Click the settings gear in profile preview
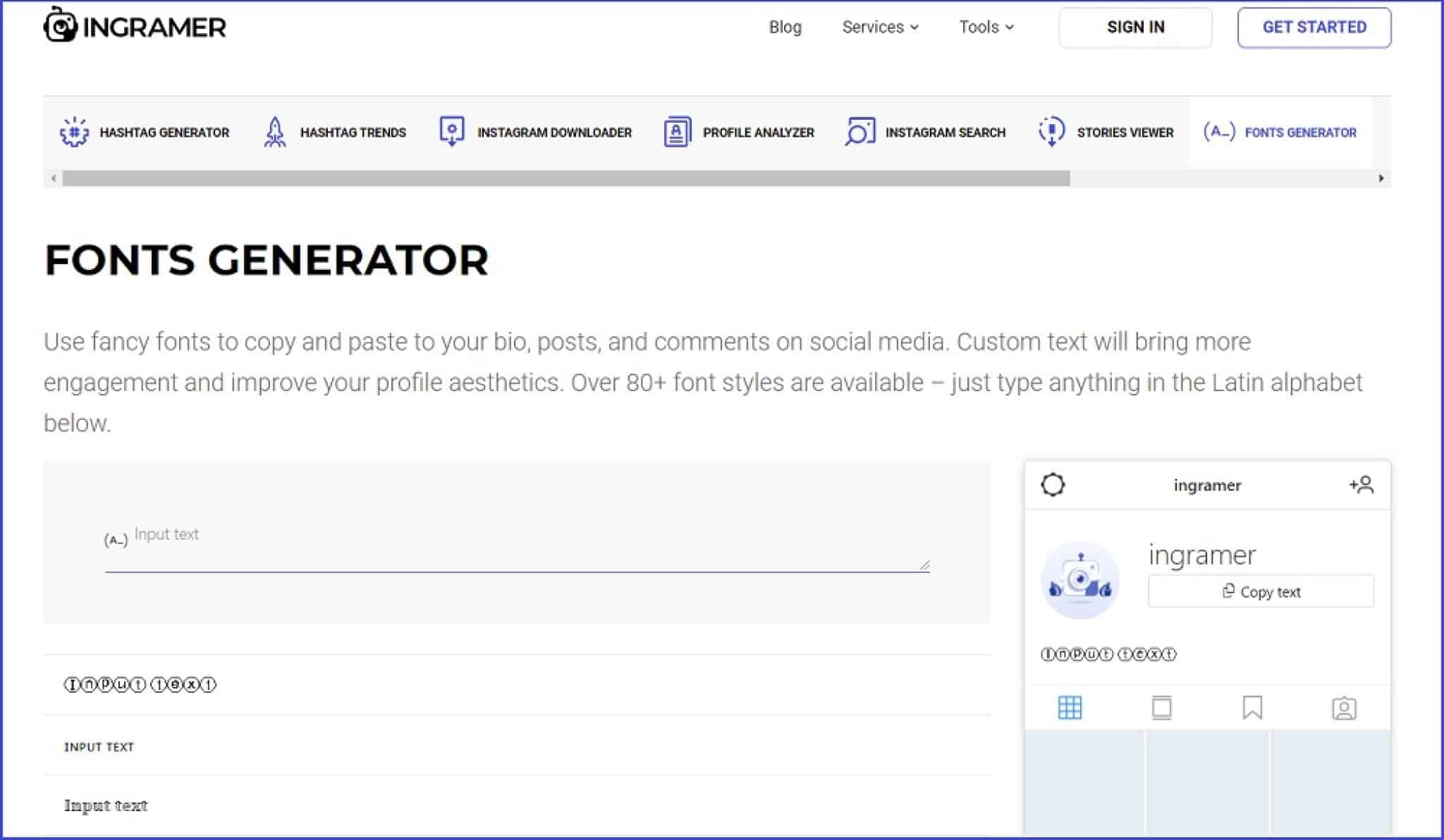This screenshot has height=840, width=1444. click(x=1053, y=485)
